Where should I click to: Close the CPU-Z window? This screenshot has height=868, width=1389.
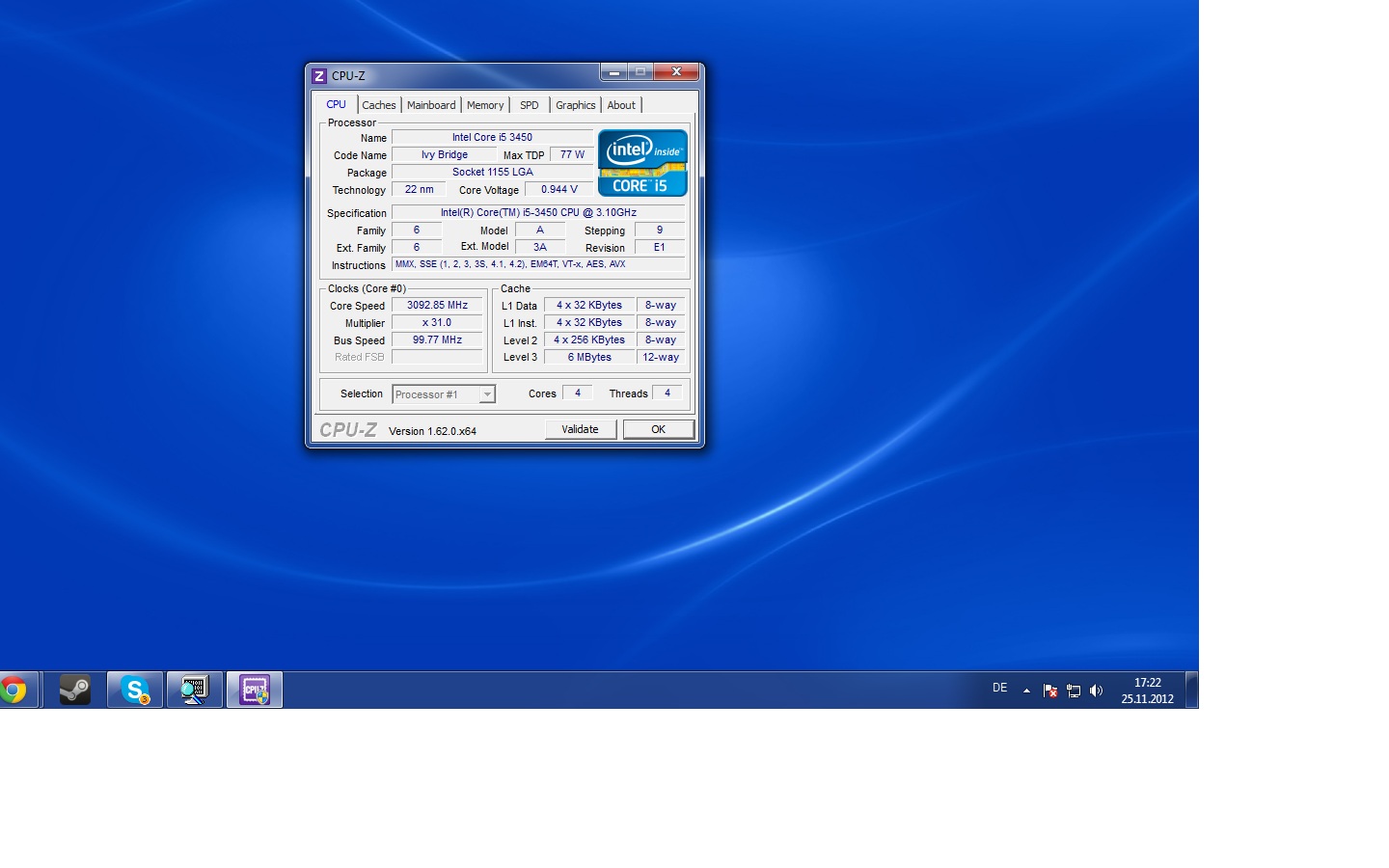[x=677, y=72]
